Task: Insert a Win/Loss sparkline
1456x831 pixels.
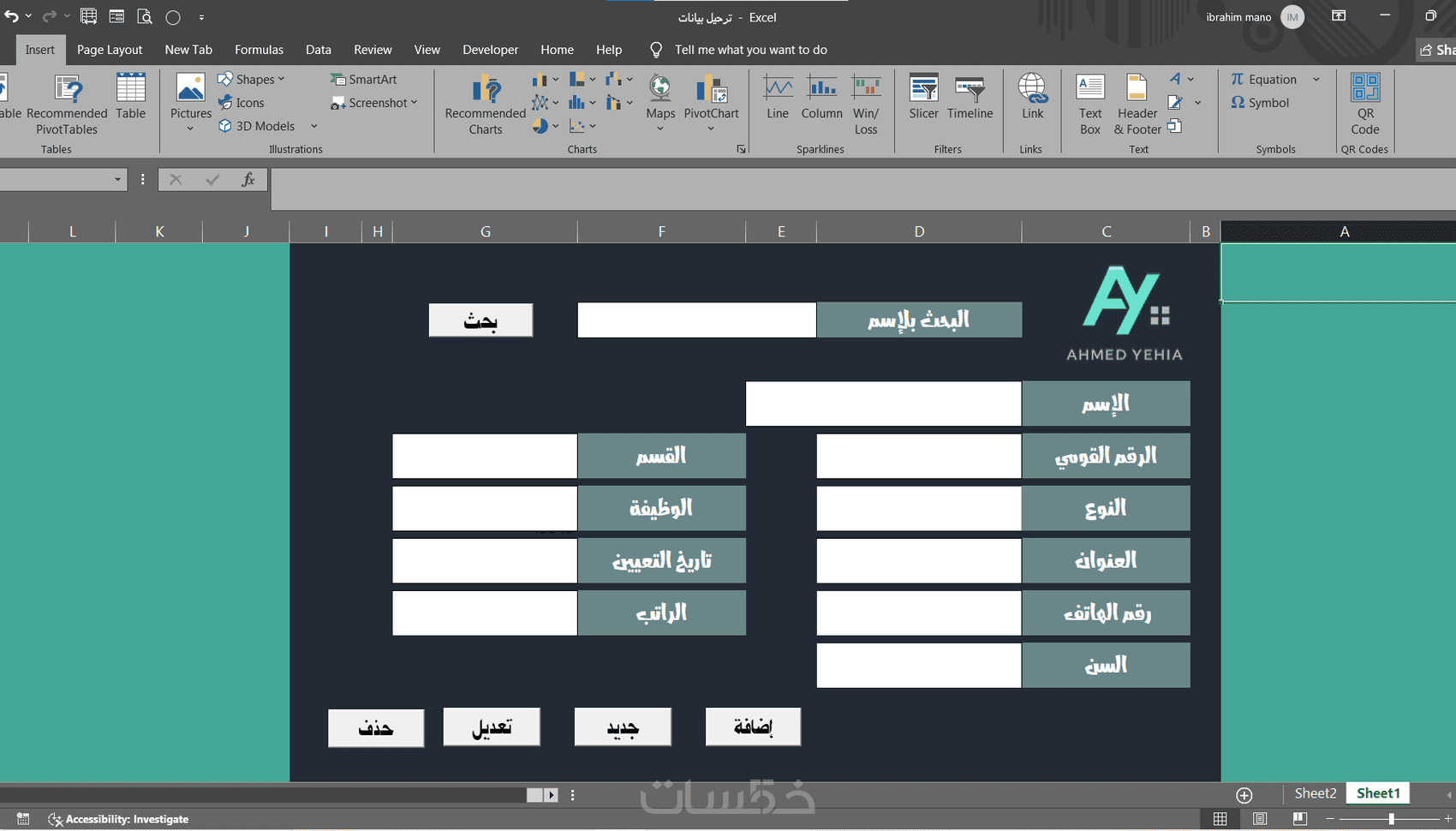Action: (x=866, y=105)
